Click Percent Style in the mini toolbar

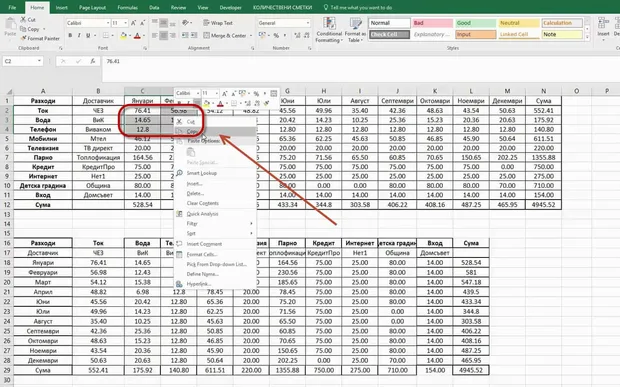(256, 94)
